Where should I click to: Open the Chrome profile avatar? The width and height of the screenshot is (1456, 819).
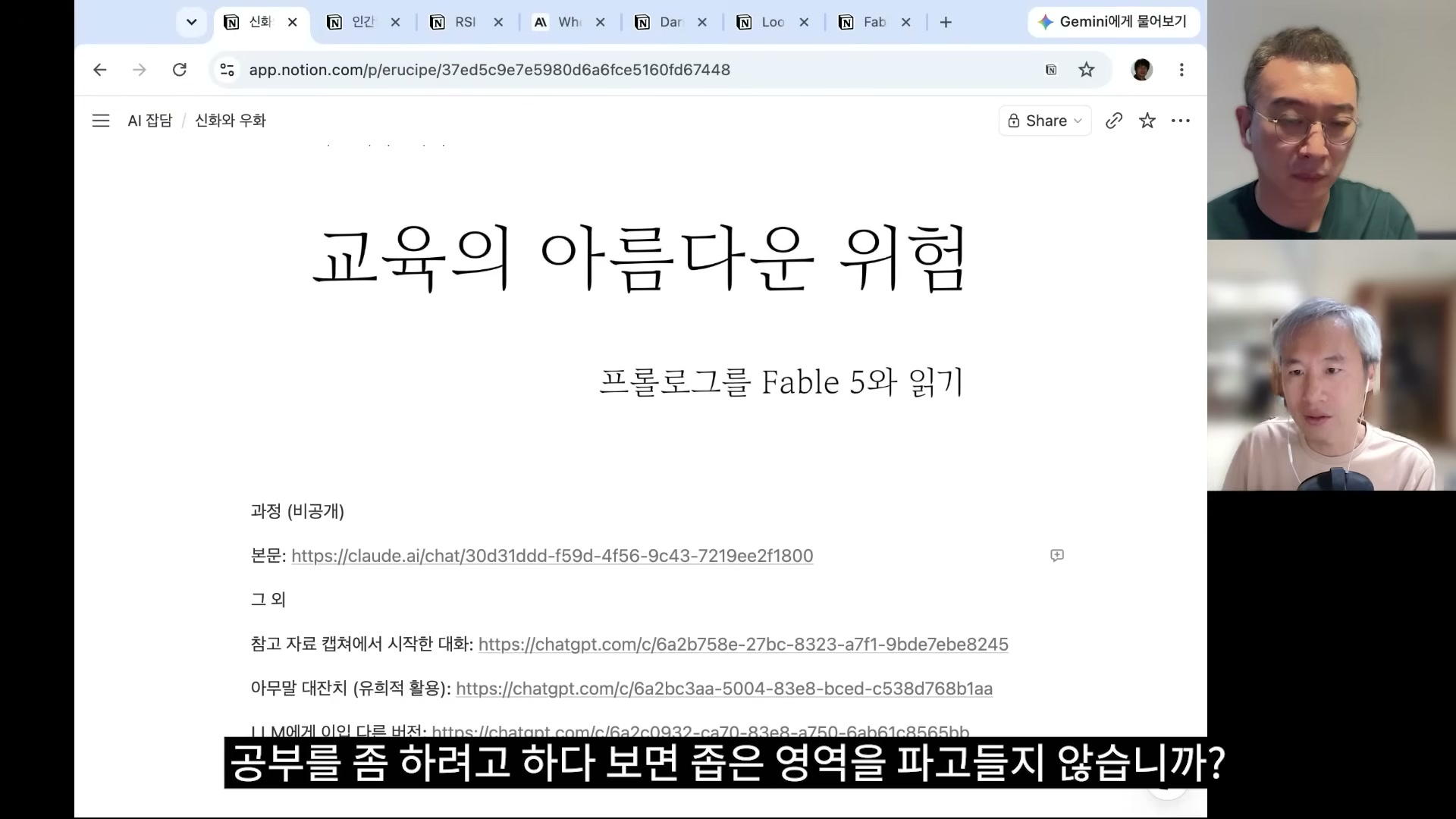(1142, 70)
